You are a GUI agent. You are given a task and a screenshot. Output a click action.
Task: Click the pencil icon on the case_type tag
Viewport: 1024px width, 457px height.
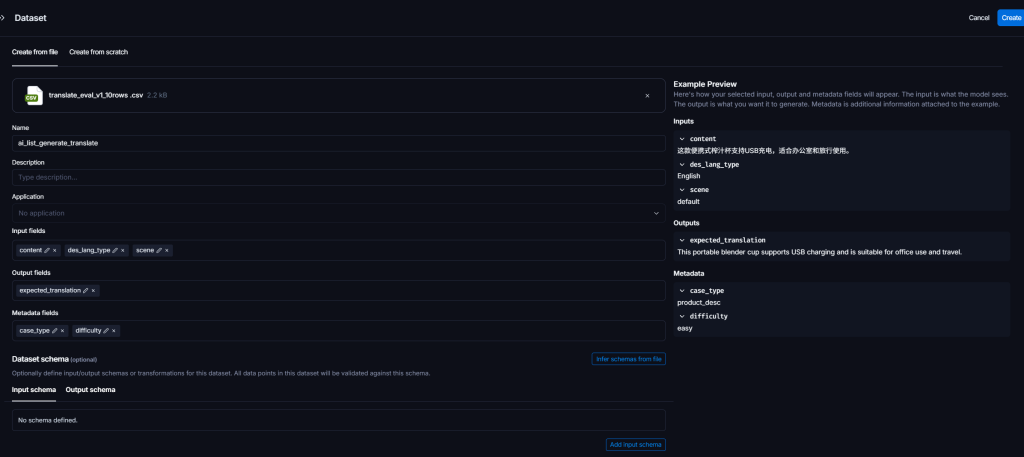pyautogui.click(x=54, y=330)
